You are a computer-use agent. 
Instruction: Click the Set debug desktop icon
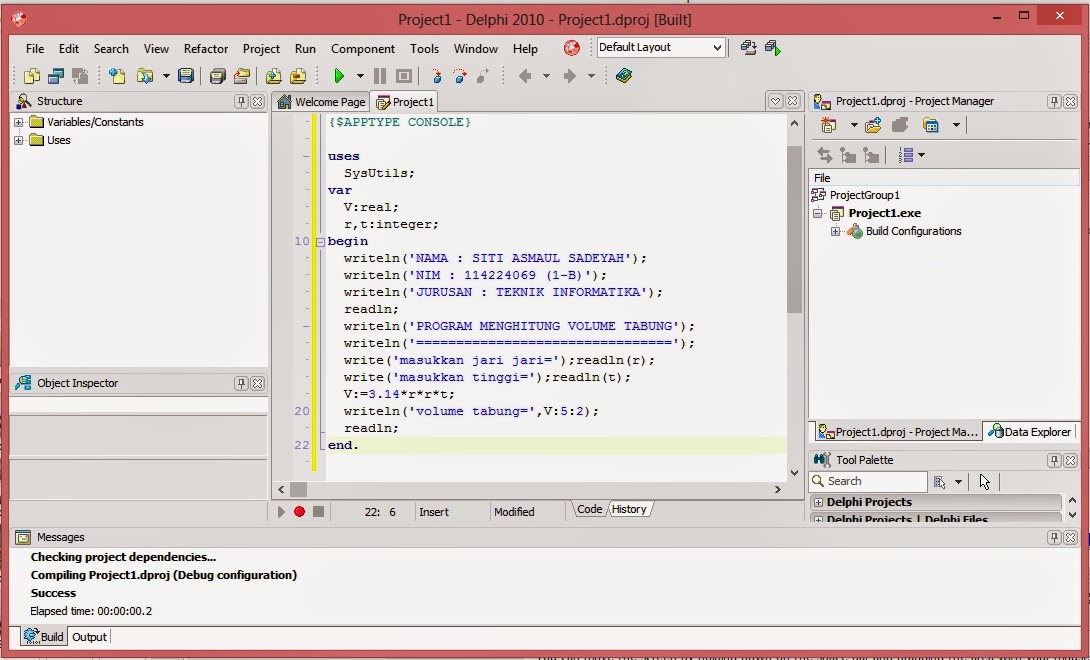(773, 47)
